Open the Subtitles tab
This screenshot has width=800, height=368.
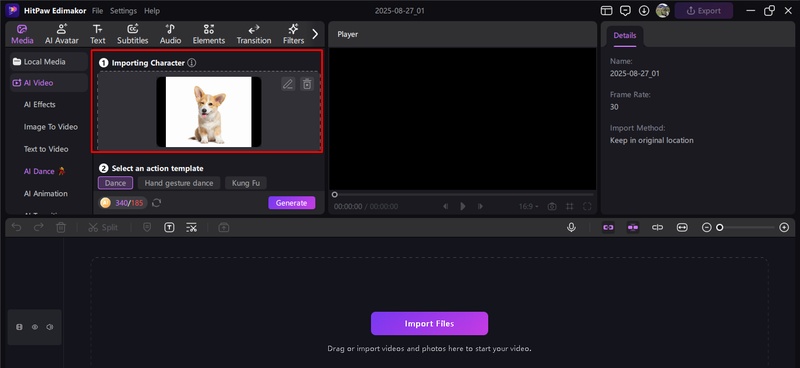click(133, 34)
